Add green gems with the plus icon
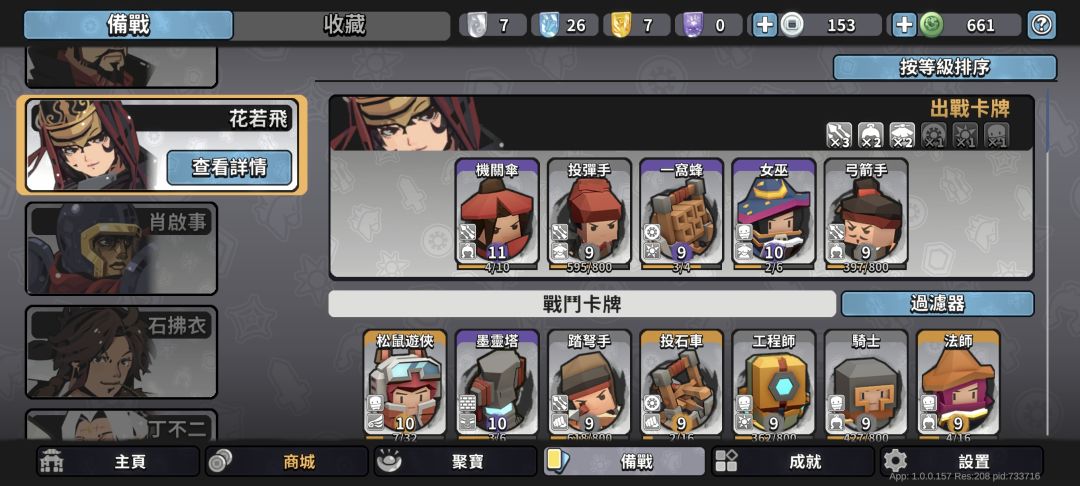1080x486 pixels. click(x=904, y=25)
